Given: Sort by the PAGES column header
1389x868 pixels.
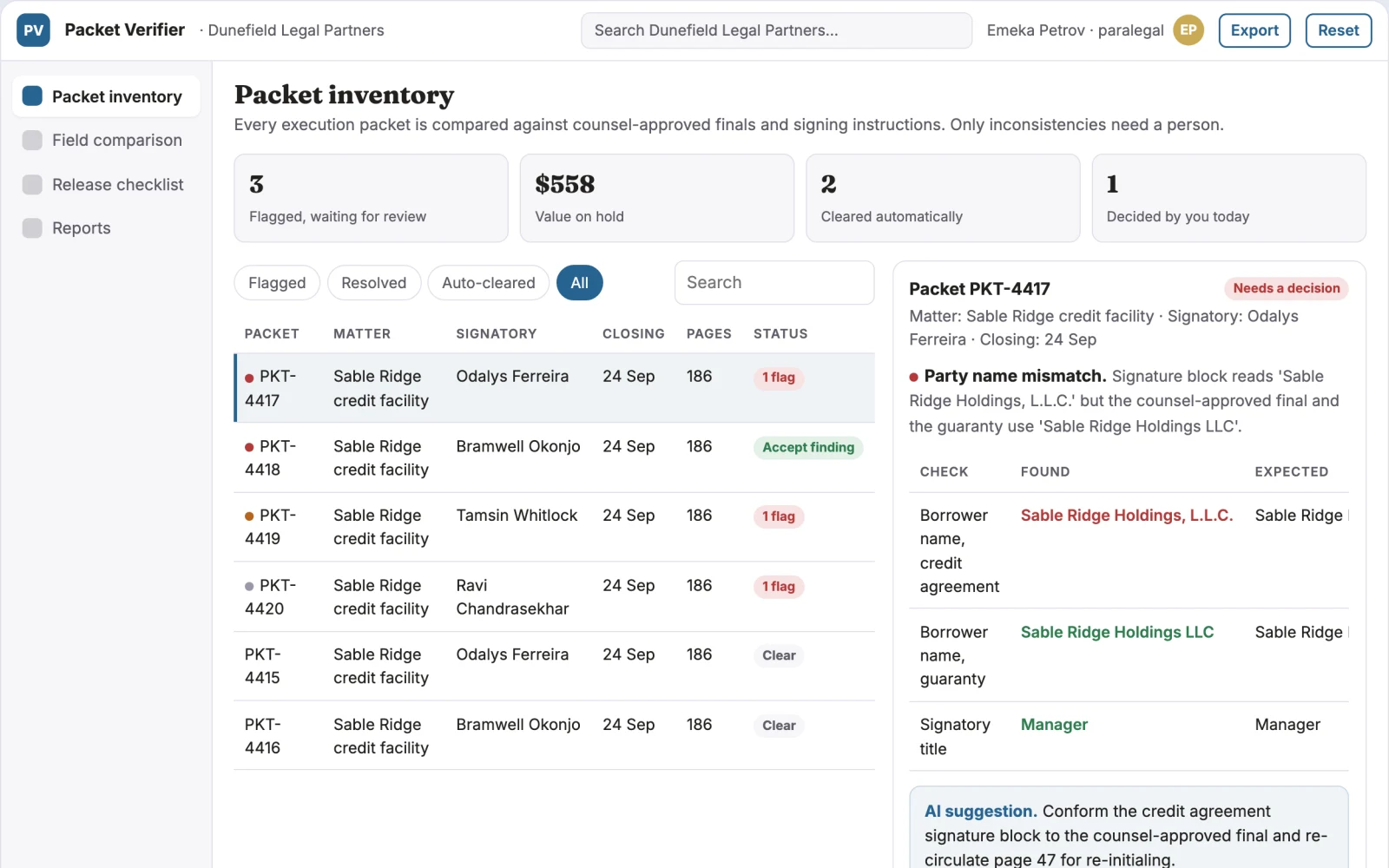Looking at the screenshot, I should pyautogui.click(x=709, y=334).
